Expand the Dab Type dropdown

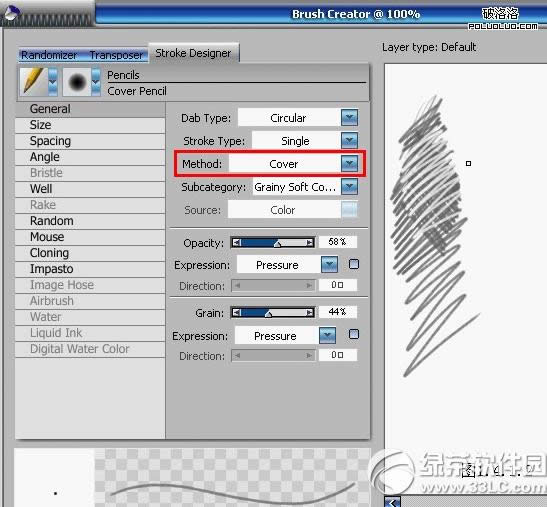click(350, 118)
